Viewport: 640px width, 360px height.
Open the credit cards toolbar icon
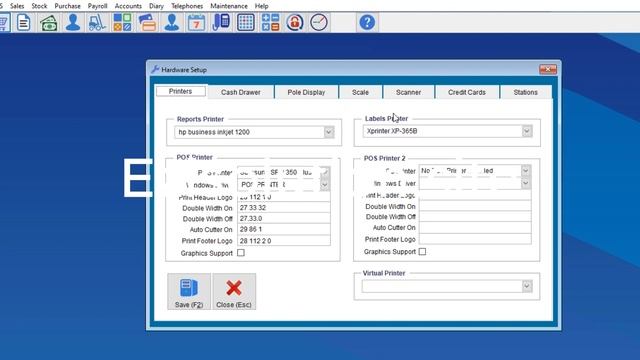coord(147,22)
